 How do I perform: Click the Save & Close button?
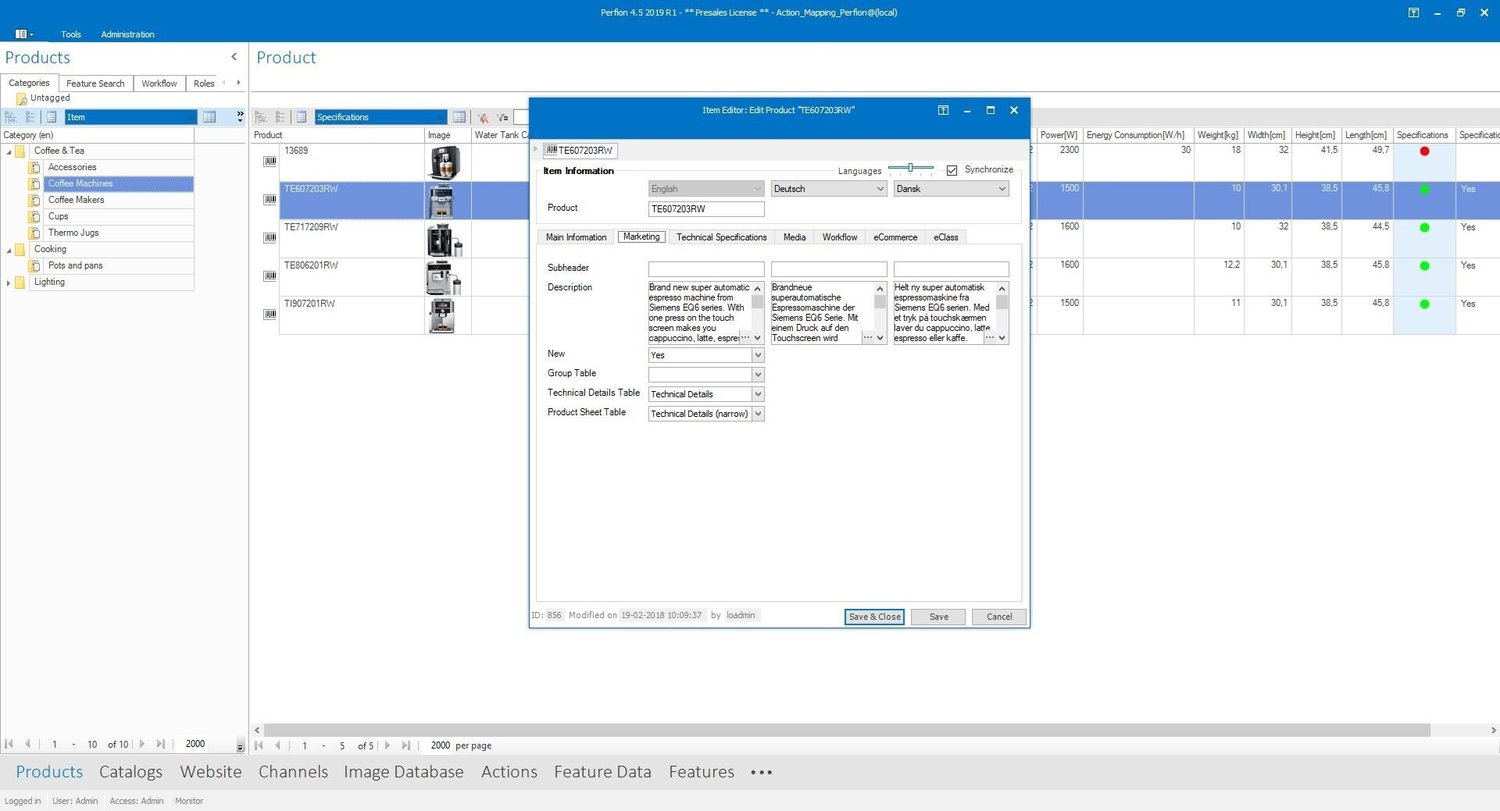[x=873, y=616]
